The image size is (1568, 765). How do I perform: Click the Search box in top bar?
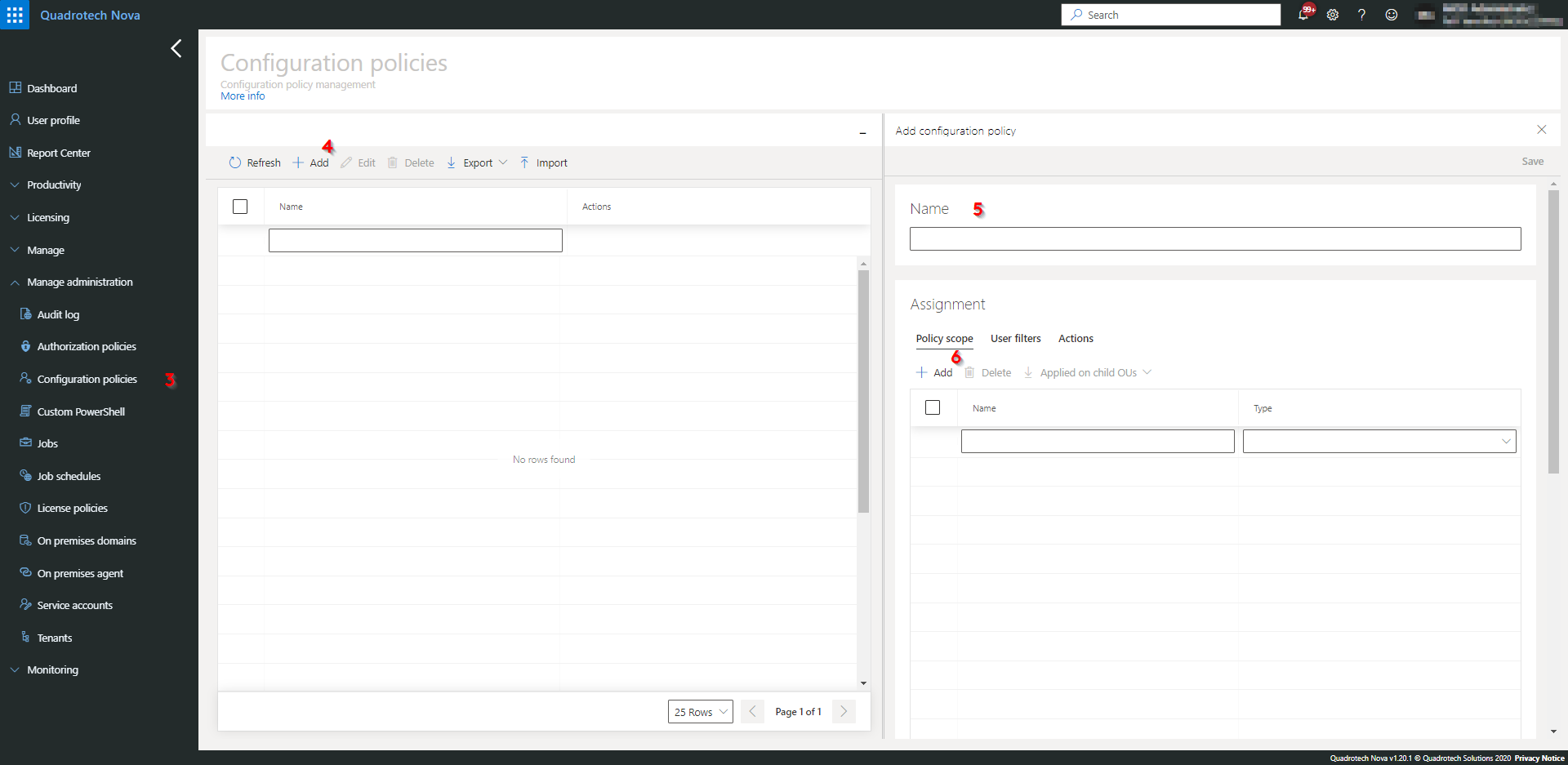click(1170, 15)
